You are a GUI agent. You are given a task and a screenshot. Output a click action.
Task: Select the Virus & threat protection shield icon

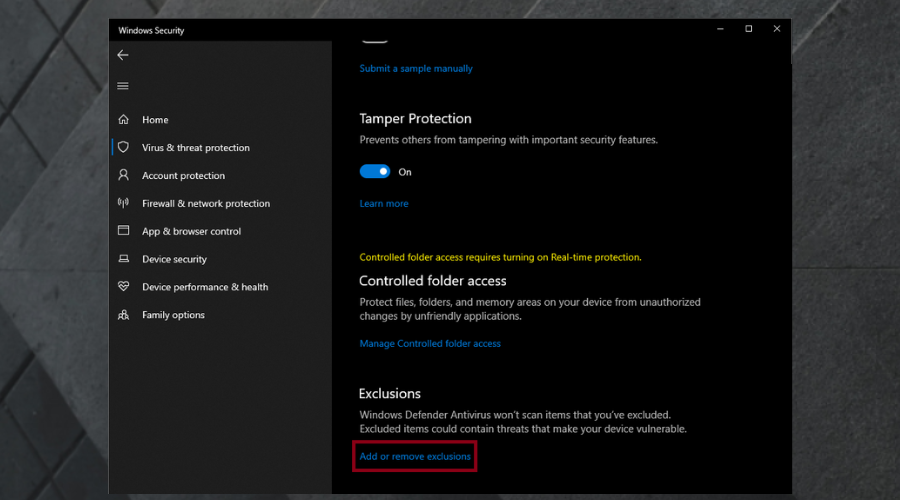point(124,147)
